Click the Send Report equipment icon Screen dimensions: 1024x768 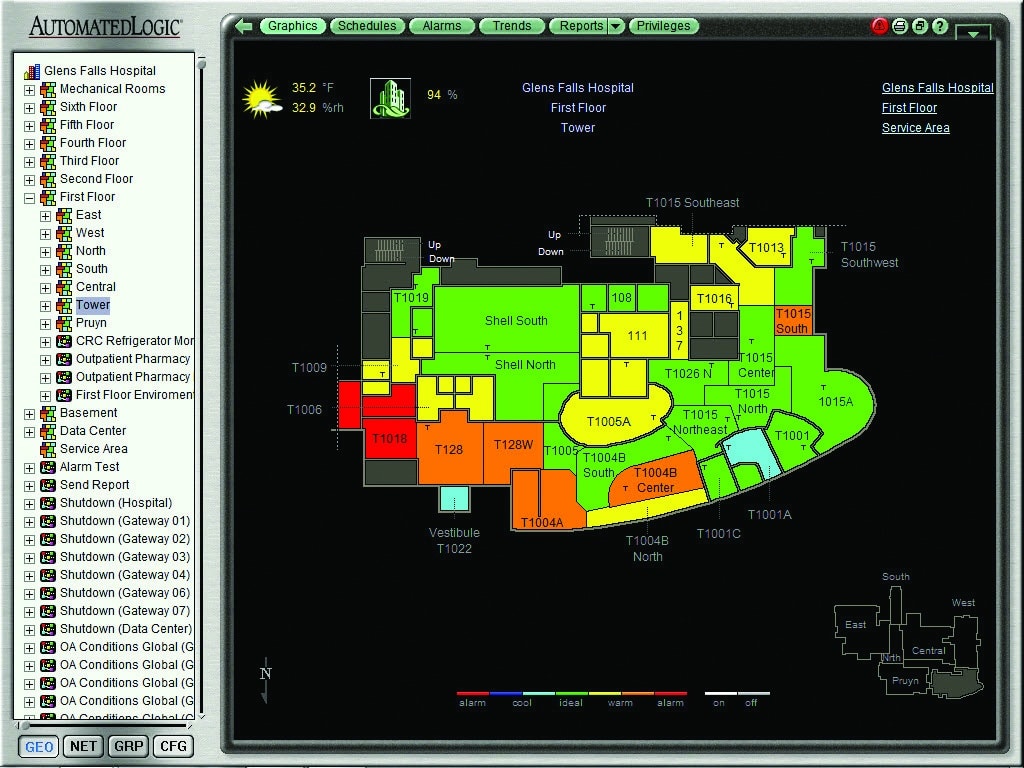tap(48, 485)
